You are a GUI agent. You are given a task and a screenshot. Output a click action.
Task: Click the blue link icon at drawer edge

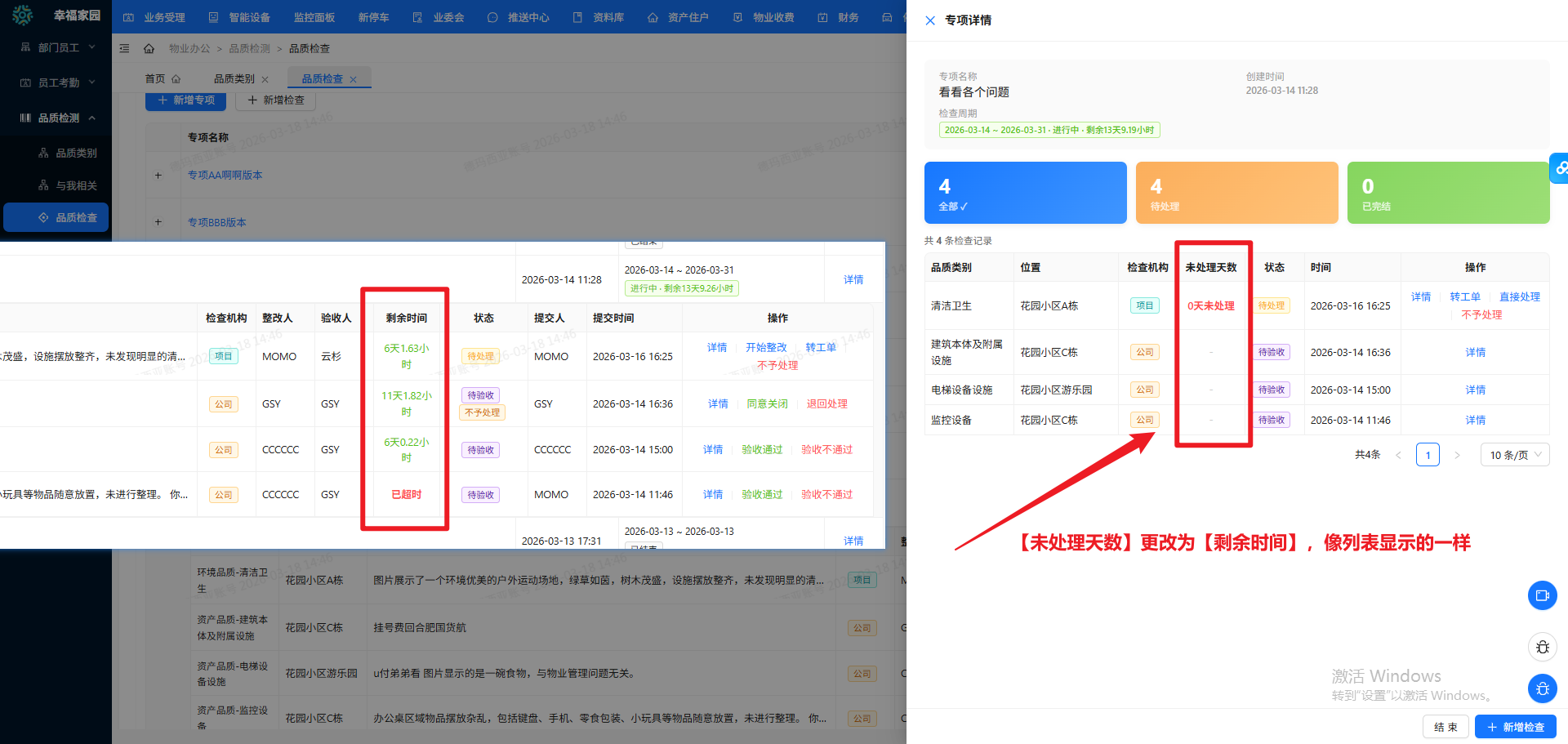[x=1560, y=168]
